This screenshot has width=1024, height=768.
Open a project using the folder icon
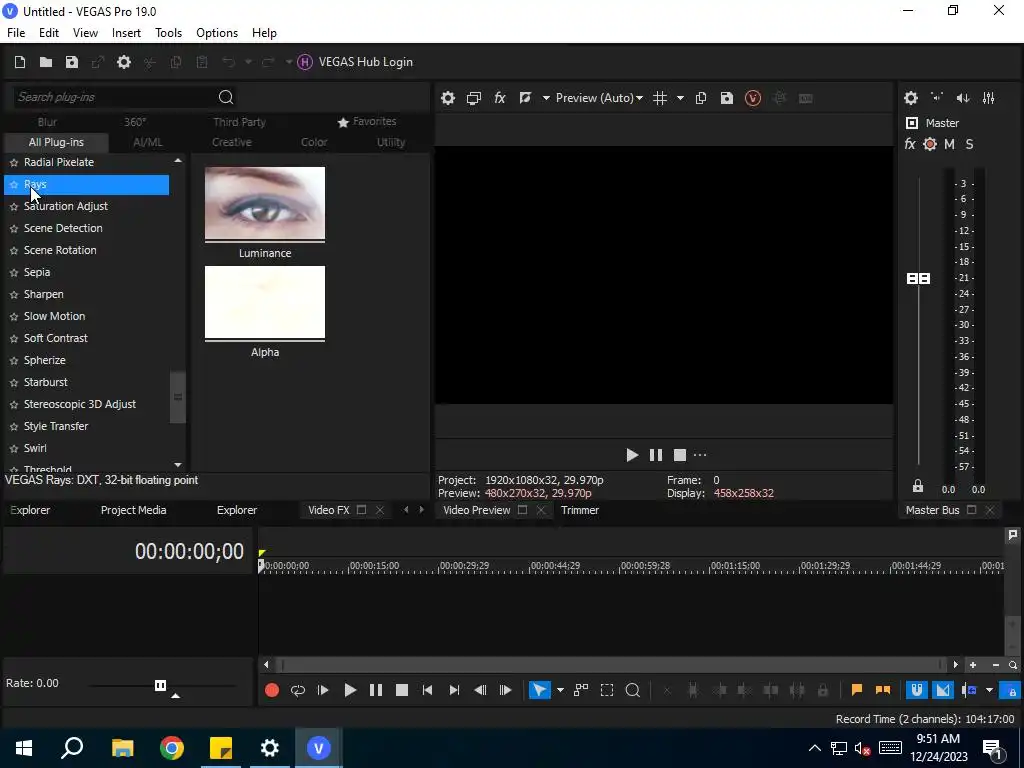[46, 62]
